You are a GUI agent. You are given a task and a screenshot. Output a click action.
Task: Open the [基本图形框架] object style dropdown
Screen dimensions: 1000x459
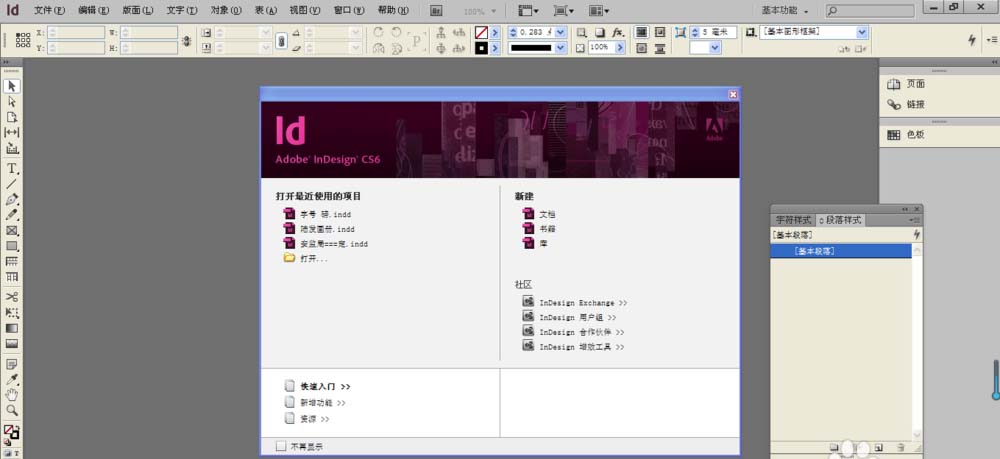[862, 32]
